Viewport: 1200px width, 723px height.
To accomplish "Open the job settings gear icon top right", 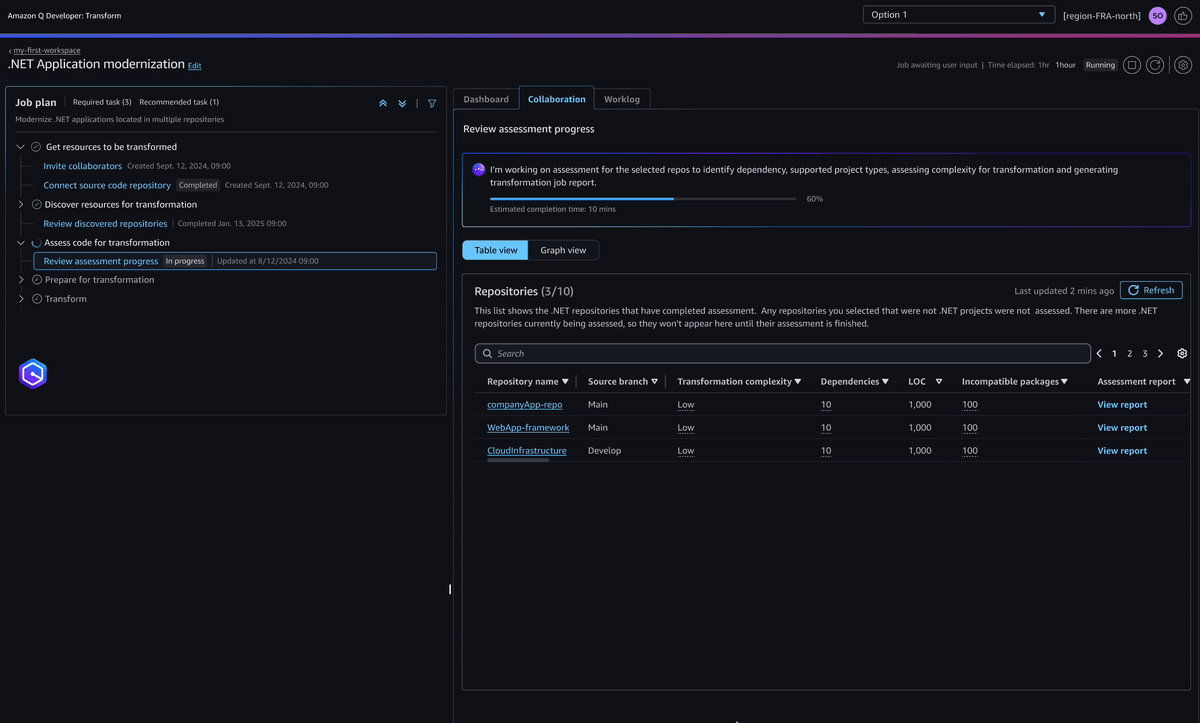I will click(1183, 64).
